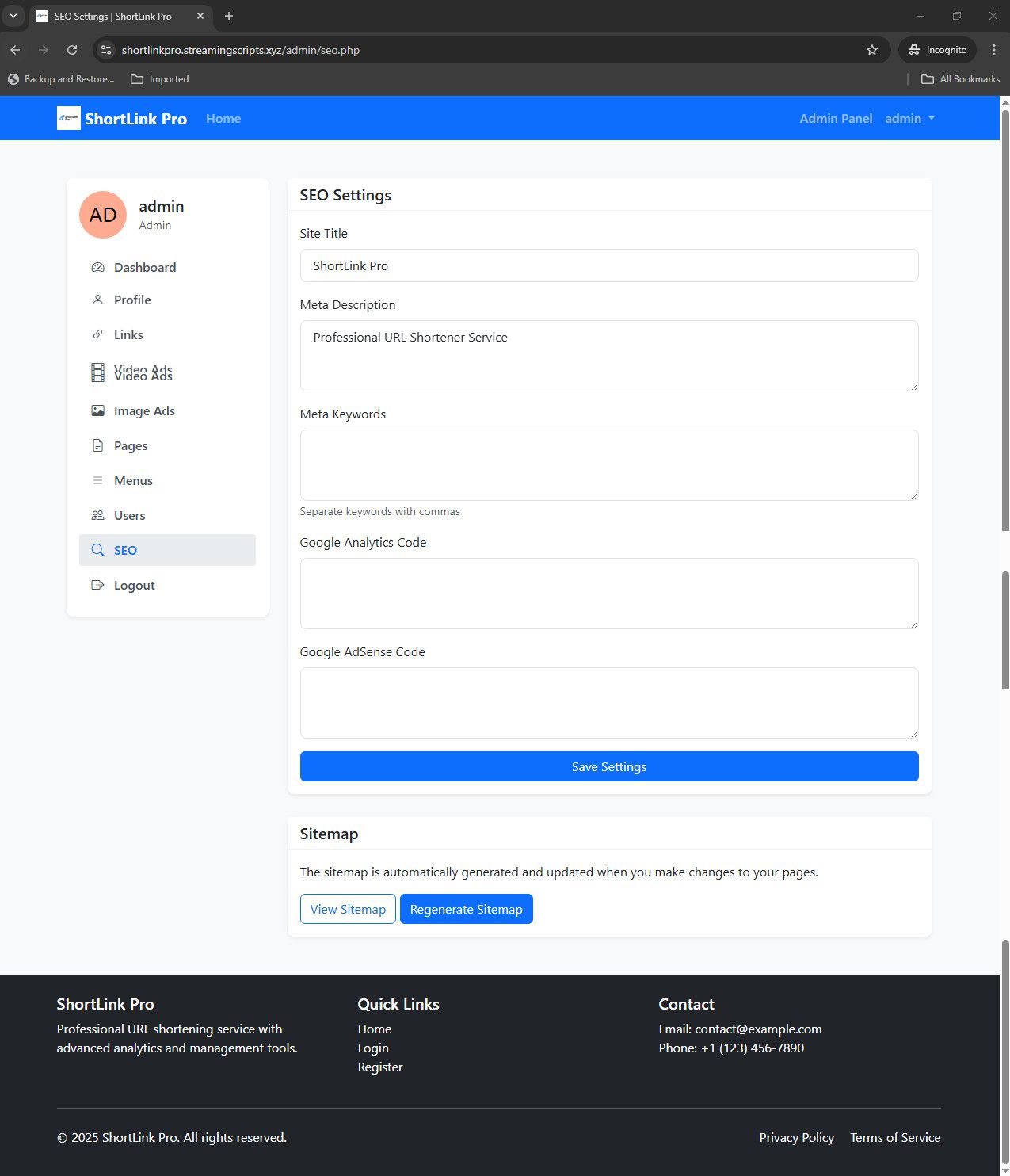The width and height of the screenshot is (1010, 1176).
Task: Open the Backup and Restore bookmark
Action: tap(61, 79)
